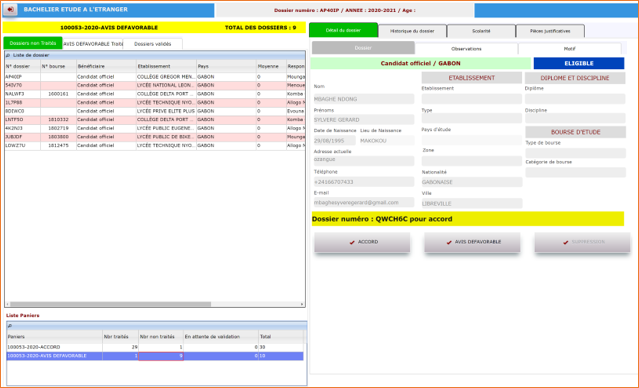Click the search icon in Liste Paniers header
The width and height of the screenshot is (639, 388).
click(x=10, y=326)
